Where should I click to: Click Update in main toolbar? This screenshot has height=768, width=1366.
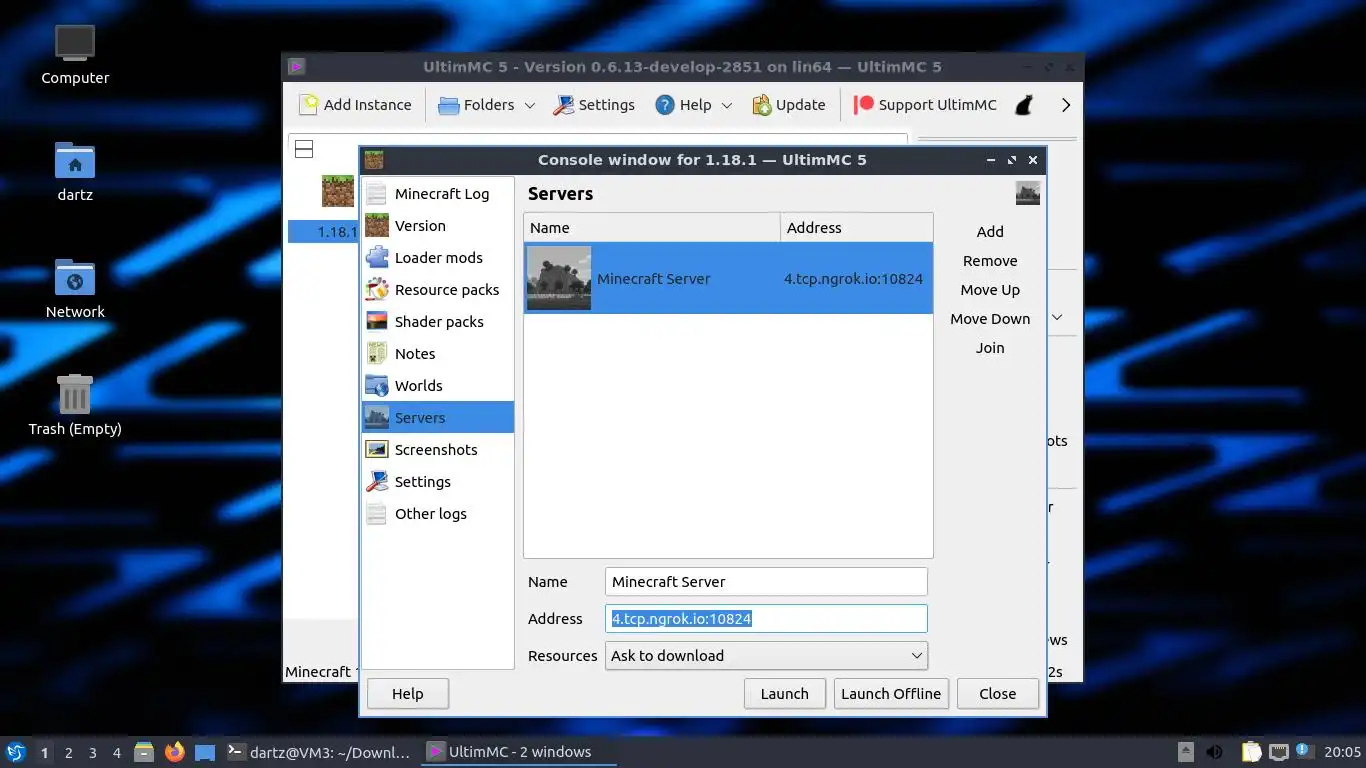point(789,105)
